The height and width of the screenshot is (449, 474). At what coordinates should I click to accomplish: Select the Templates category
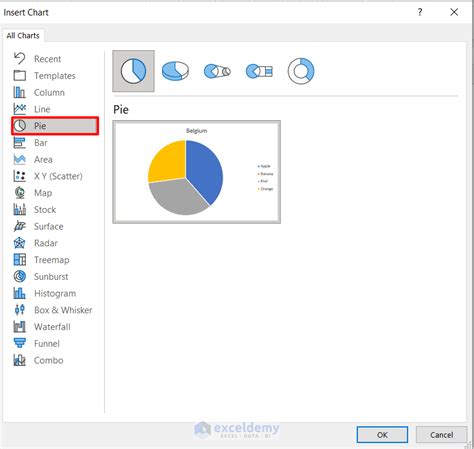pos(45,76)
